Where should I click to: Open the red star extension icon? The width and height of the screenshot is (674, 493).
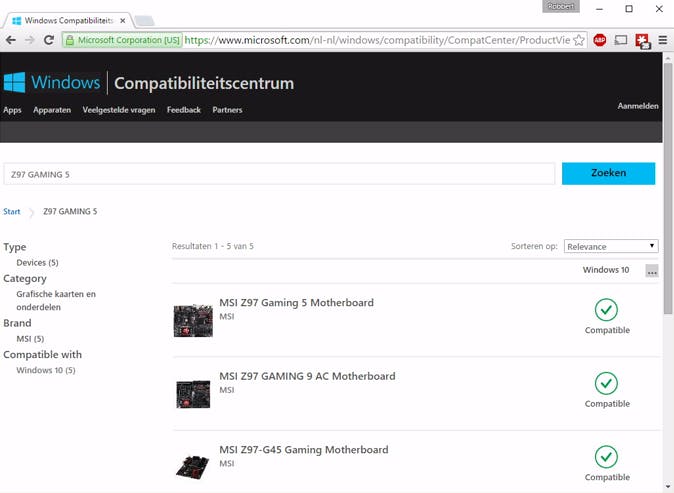point(643,41)
